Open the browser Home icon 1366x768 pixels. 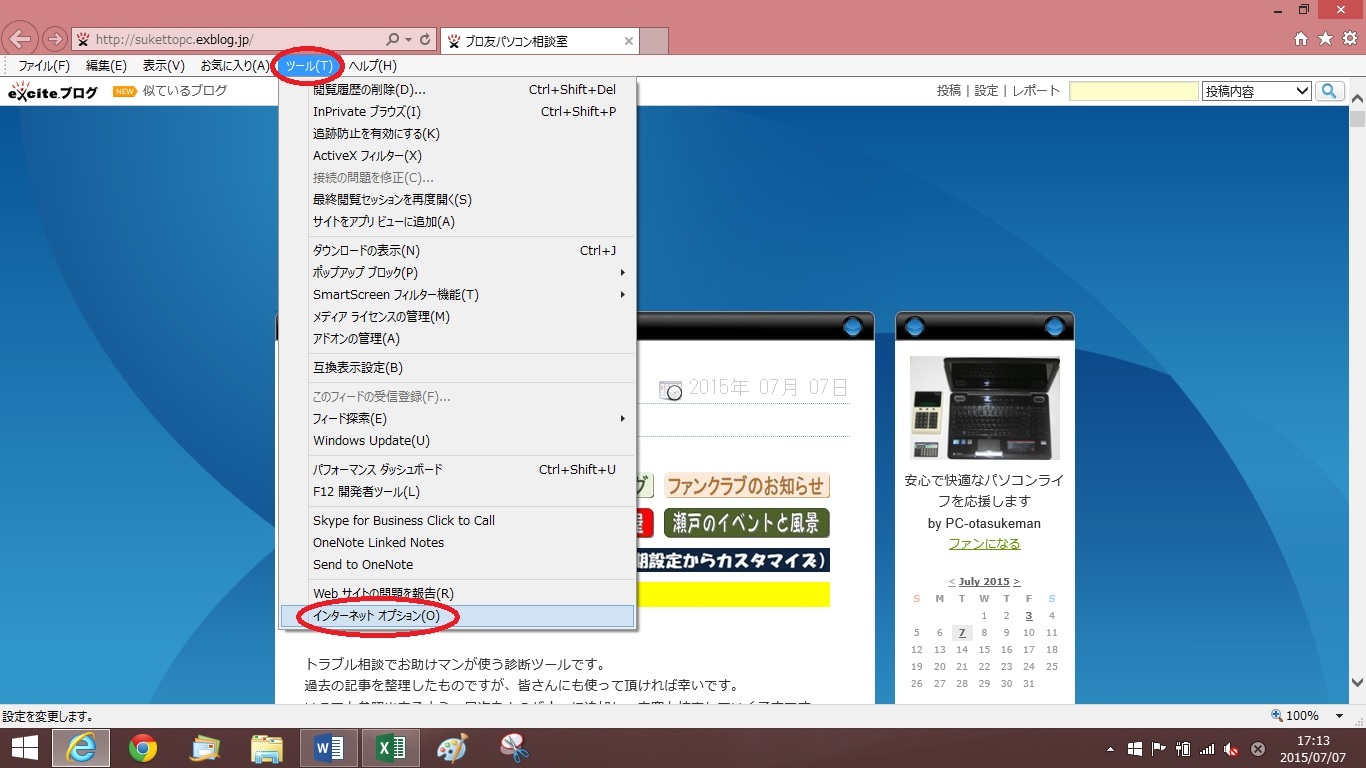pyautogui.click(x=1301, y=39)
